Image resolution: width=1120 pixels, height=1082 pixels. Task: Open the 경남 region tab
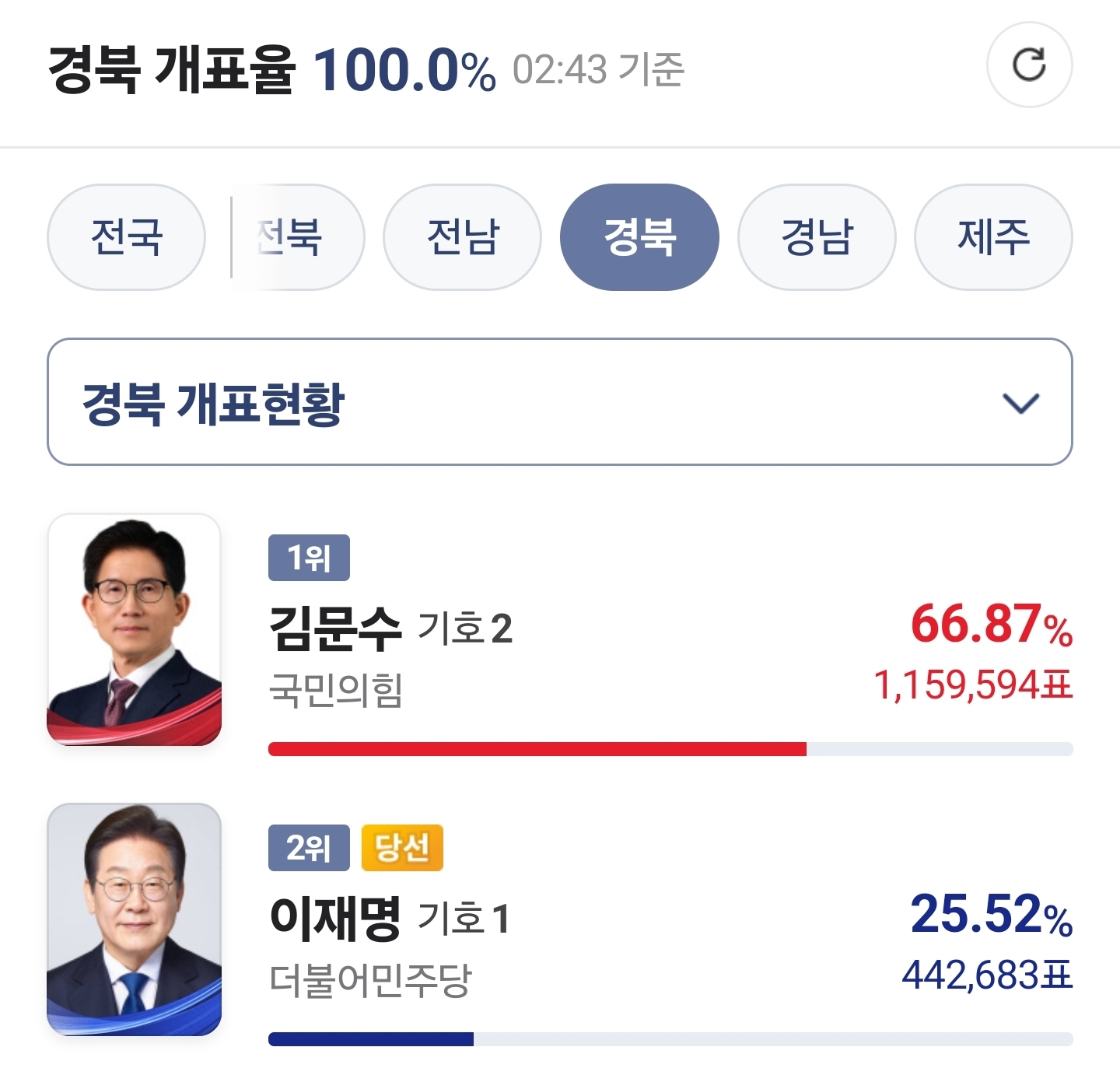click(x=817, y=237)
